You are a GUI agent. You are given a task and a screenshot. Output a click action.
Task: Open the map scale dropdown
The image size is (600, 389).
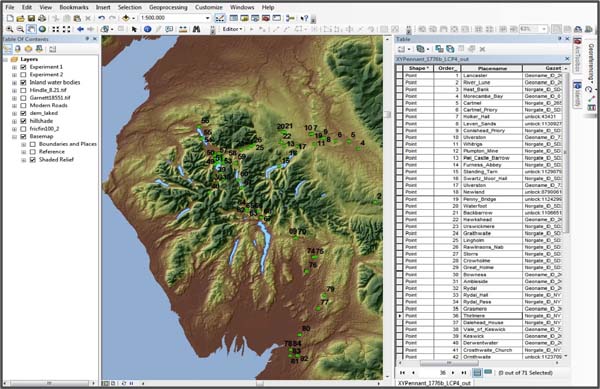click(x=208, y=18)
